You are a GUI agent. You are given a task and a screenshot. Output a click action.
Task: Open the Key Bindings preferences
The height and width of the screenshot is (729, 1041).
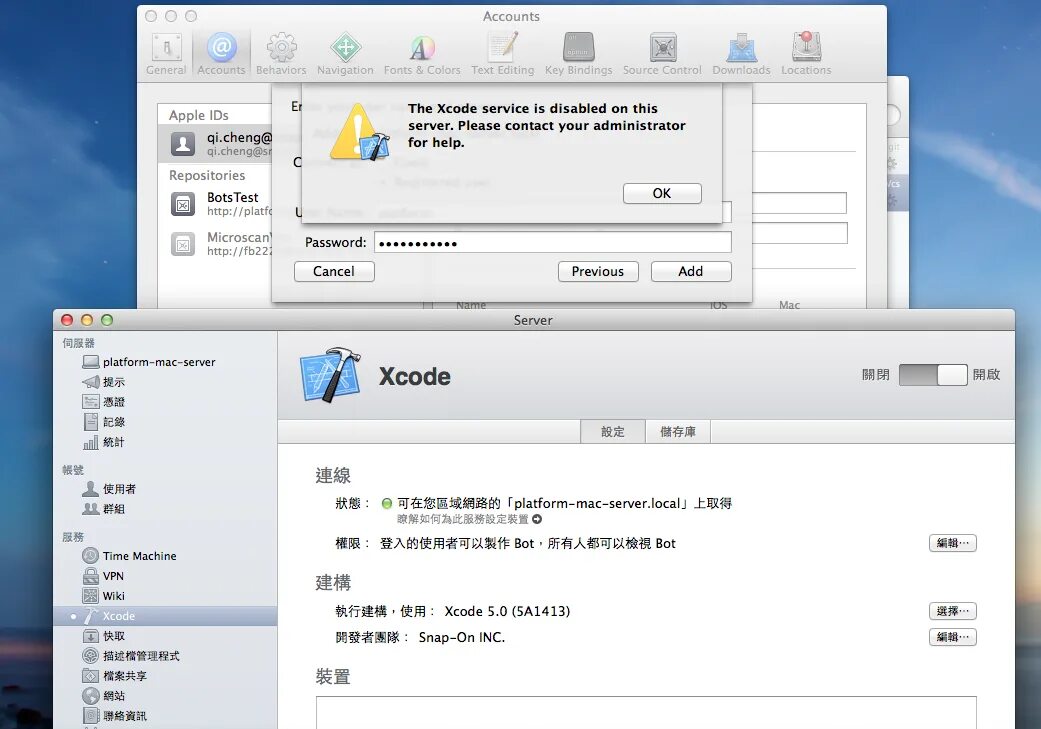click(x=578, y=54)
